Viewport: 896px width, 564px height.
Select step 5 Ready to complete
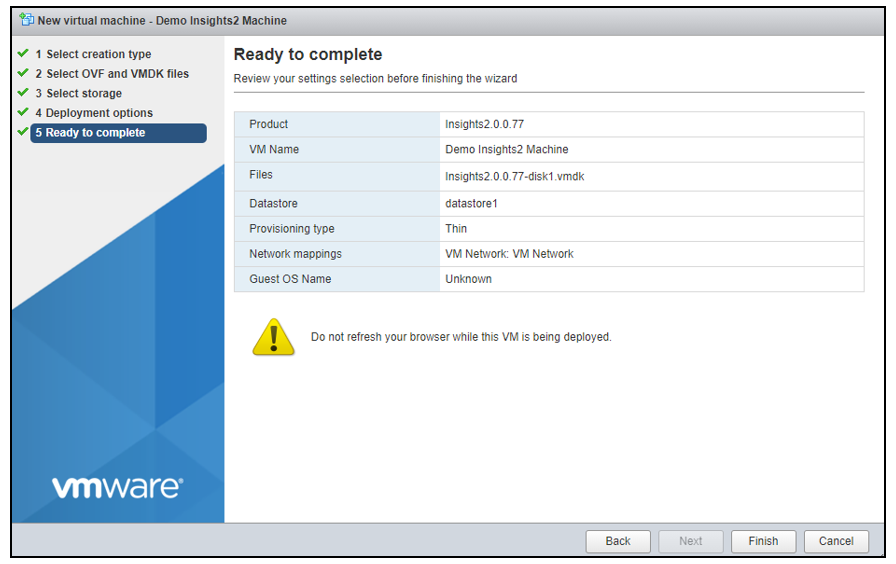point(118,133)
